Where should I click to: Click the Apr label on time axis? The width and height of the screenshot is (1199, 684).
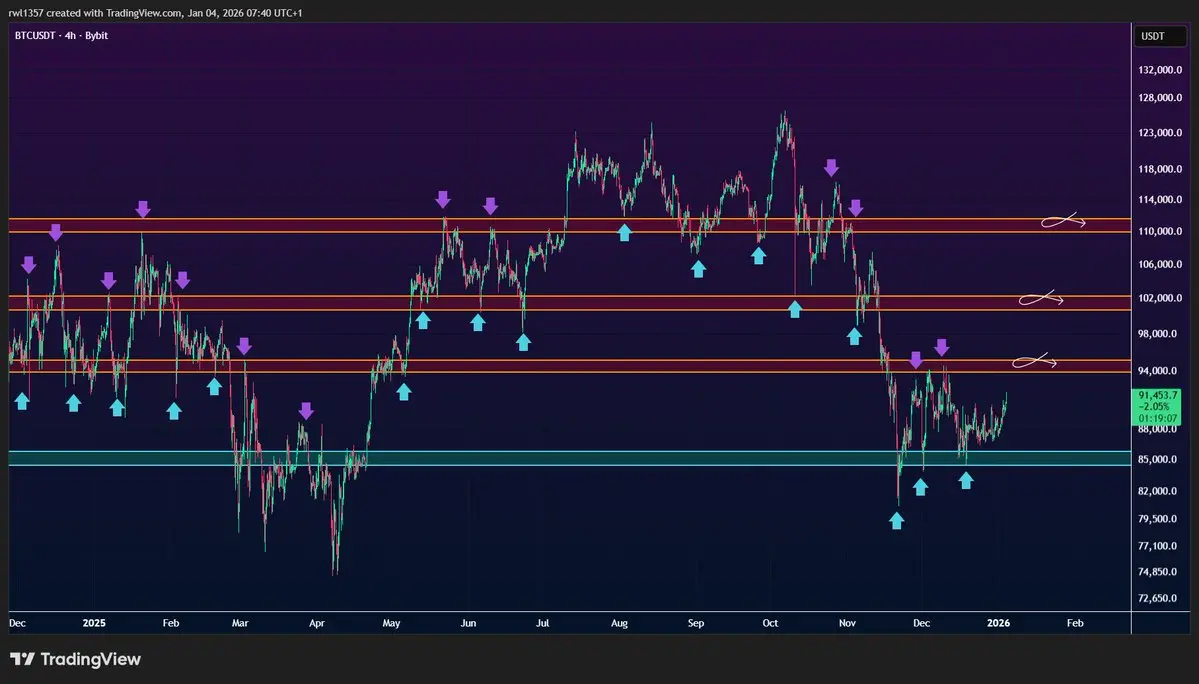pyautogui.click(x=317, y=624)
